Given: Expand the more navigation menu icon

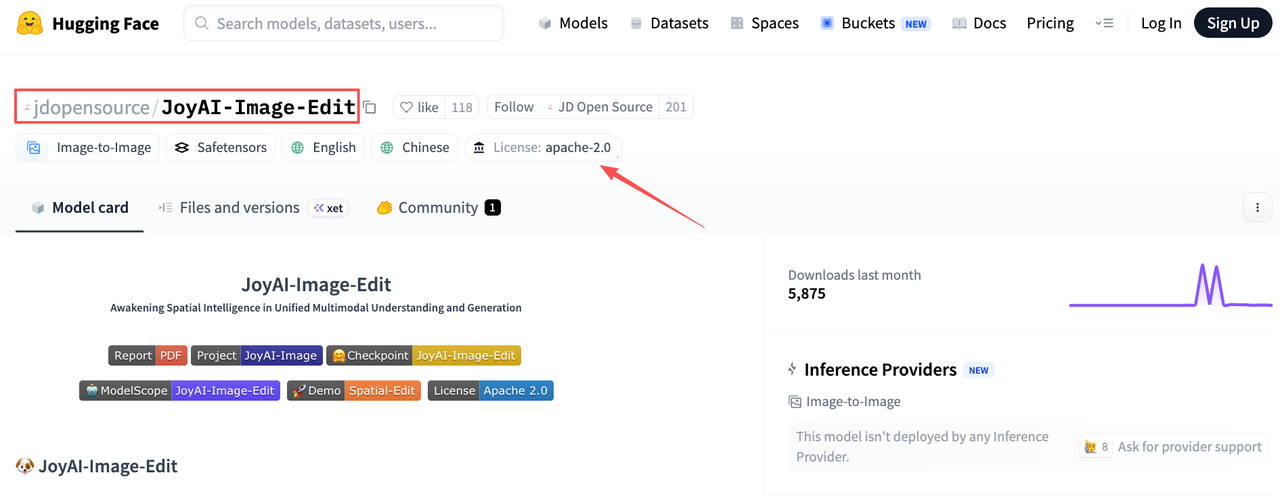Looking at the screenshot, I should [x=1104, y=23].
